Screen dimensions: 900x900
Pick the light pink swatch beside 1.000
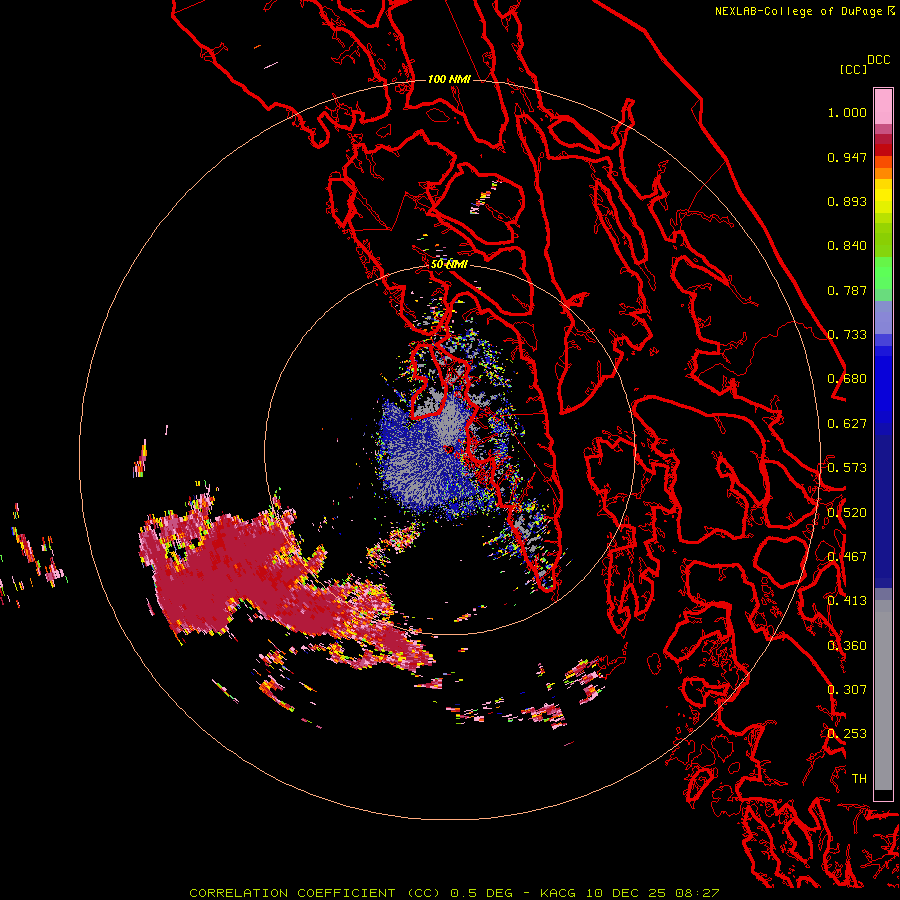coord(883,107)
